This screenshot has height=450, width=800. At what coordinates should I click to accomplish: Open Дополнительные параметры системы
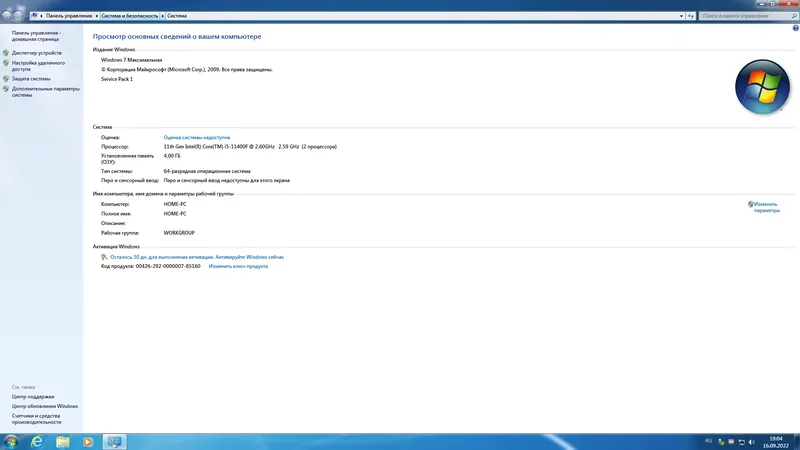45,92
